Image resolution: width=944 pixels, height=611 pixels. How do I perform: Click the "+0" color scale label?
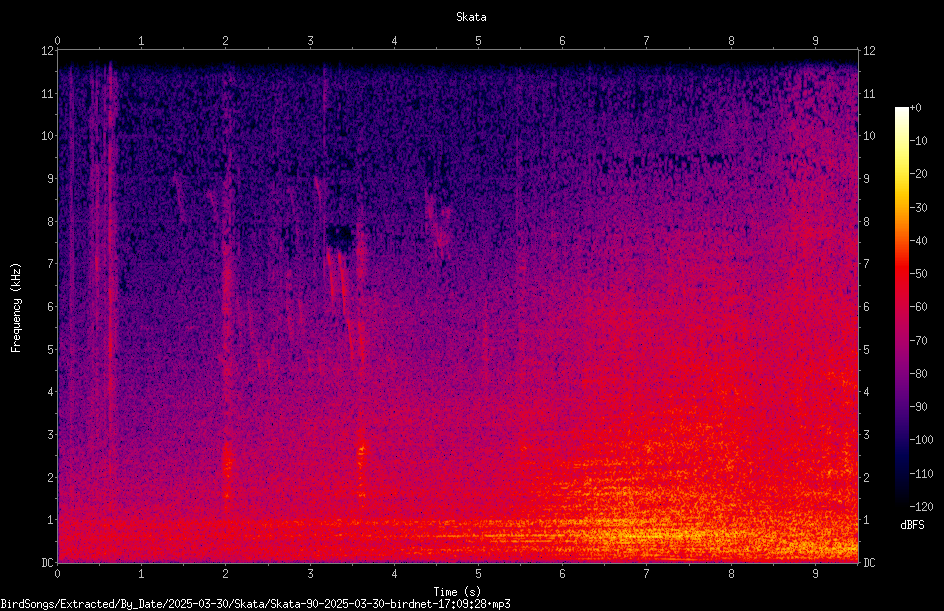point(915,108)
